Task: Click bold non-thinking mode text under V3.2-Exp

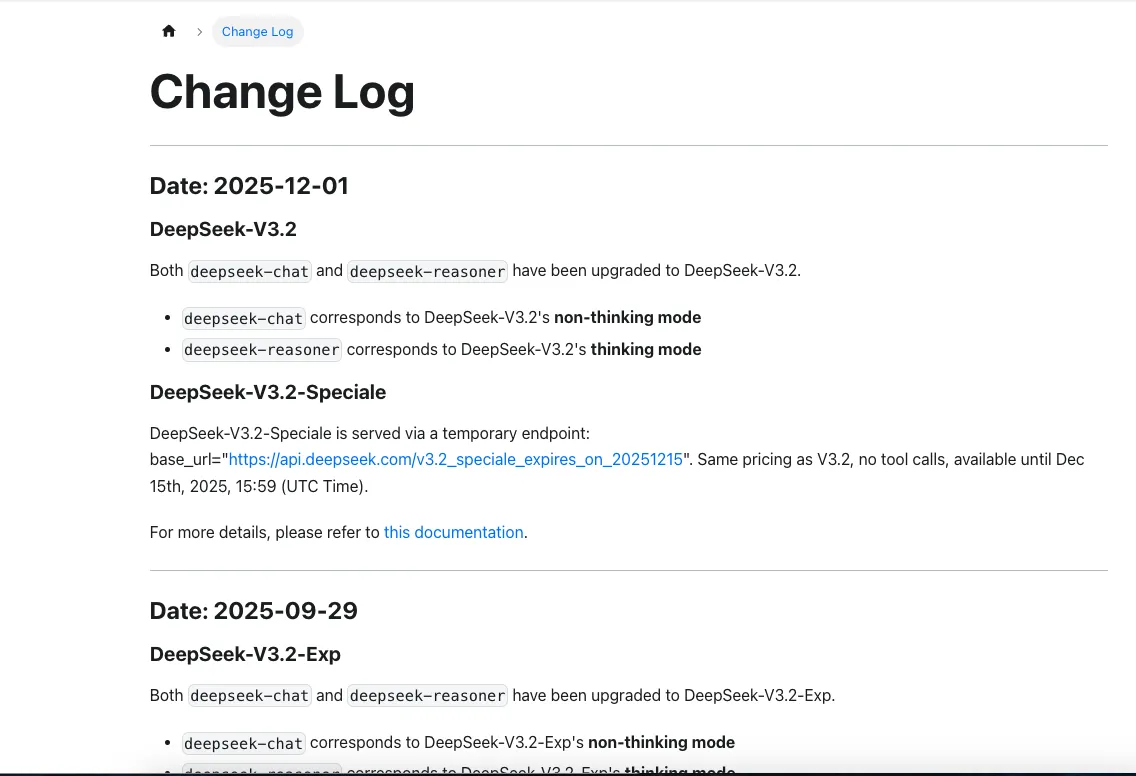Action: tap(661, 743)
